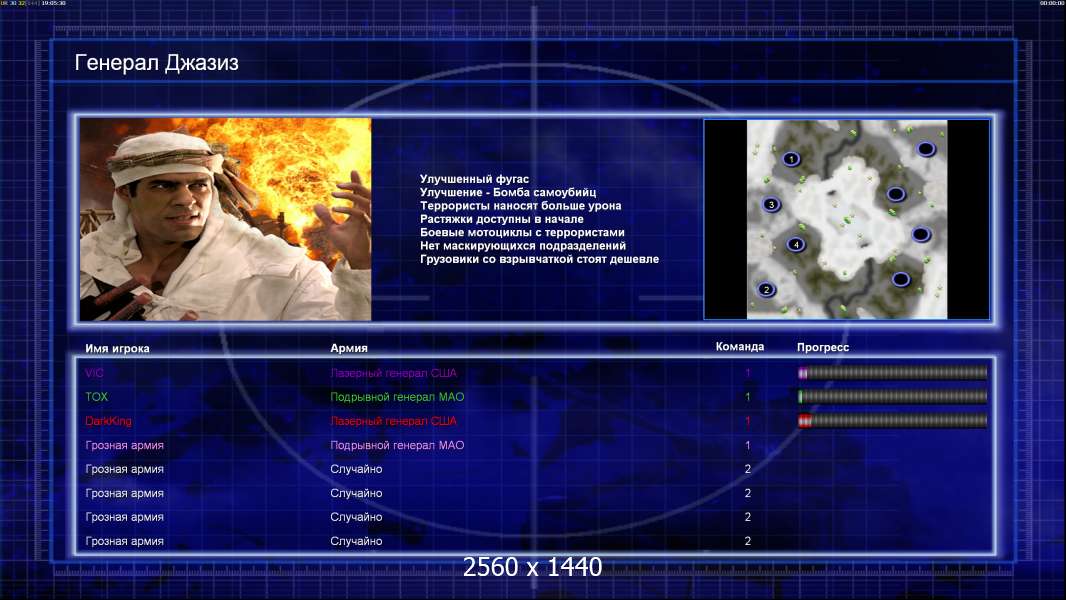Click 'Боевые мотоциклы с террористами' line
Image resolution: width=1066 pixels, height=600 pixels.
(522, 232)
